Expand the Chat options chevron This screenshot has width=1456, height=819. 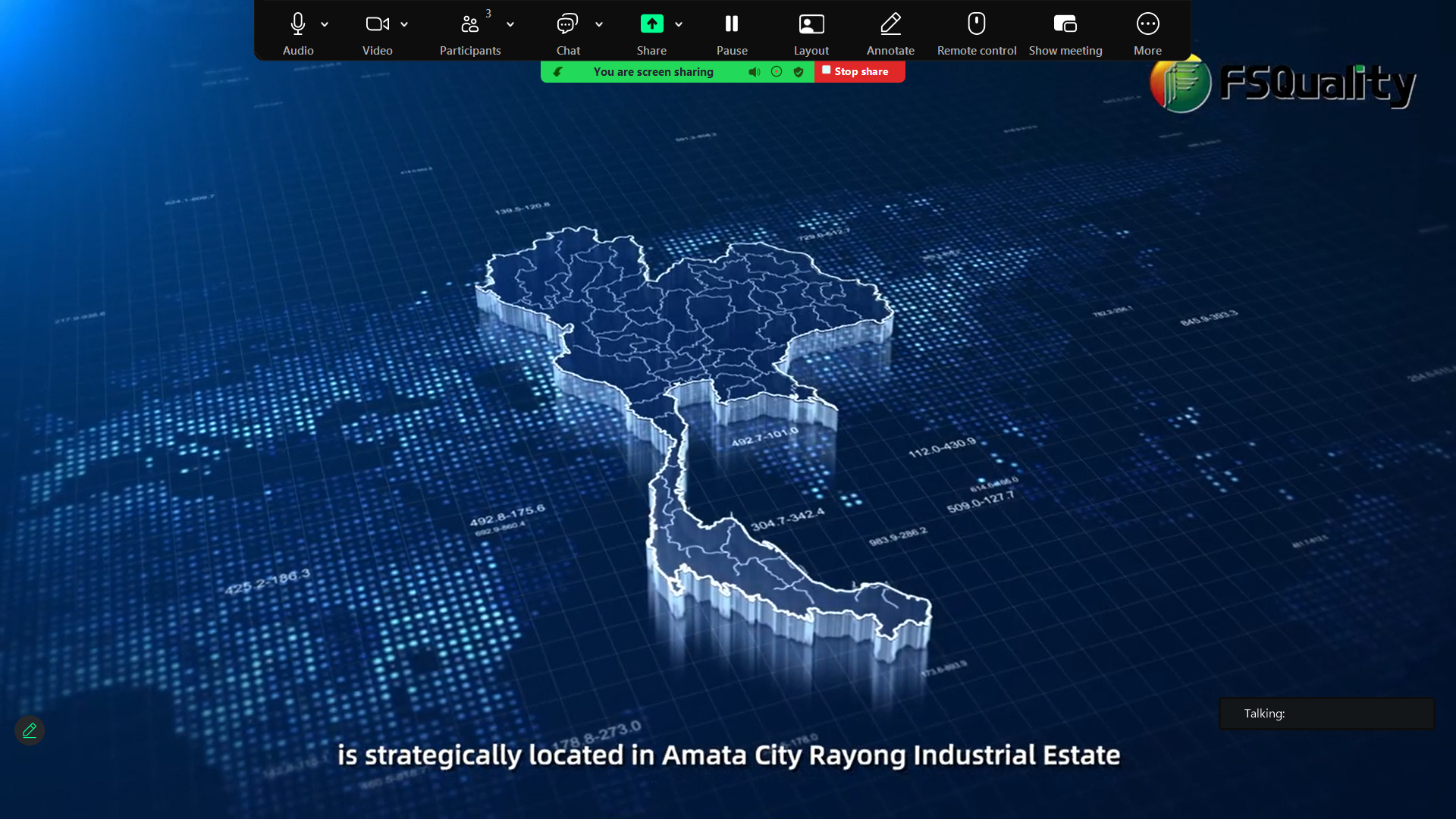click(x=599, y=24)
